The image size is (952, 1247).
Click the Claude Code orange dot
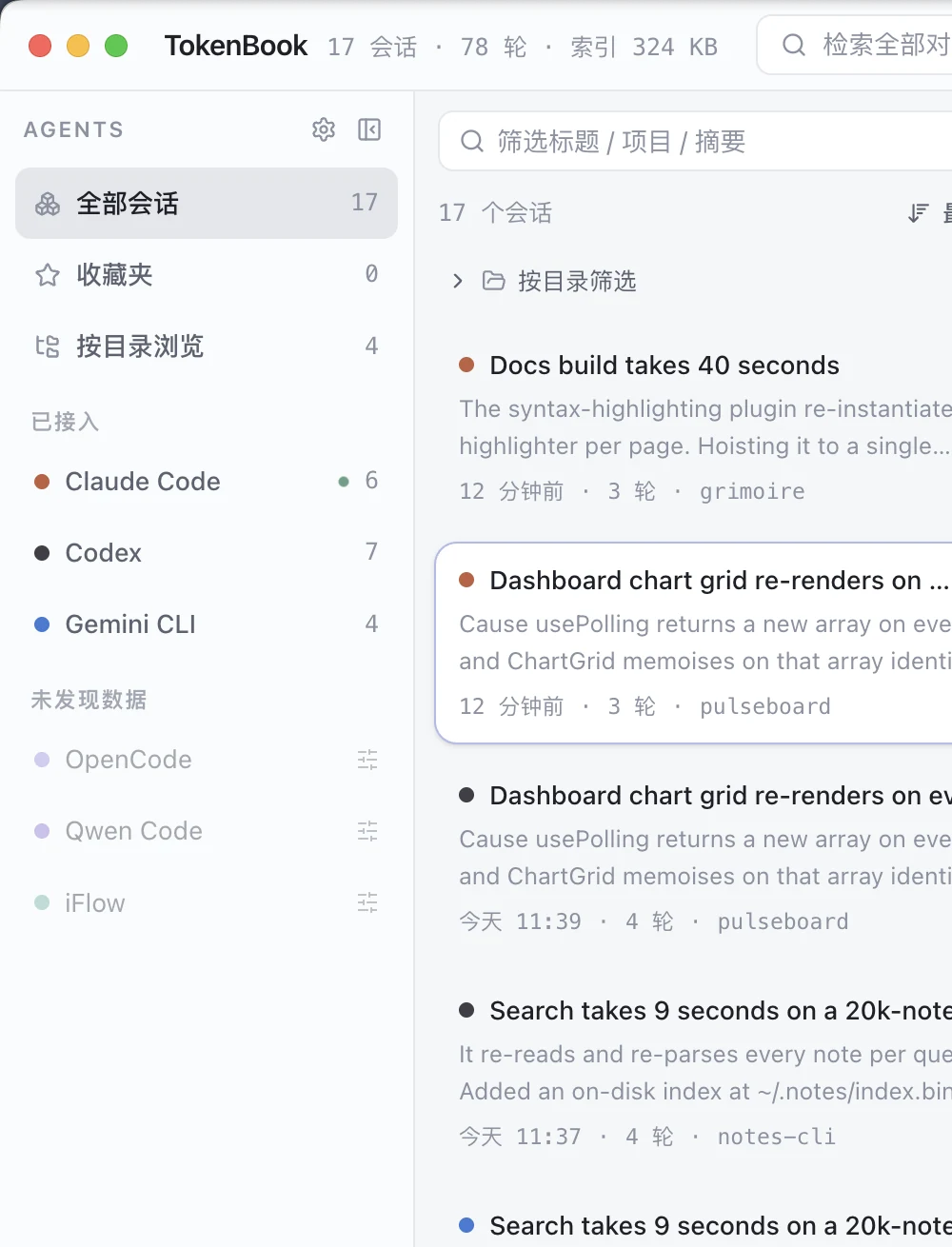[x=42, y=482]
